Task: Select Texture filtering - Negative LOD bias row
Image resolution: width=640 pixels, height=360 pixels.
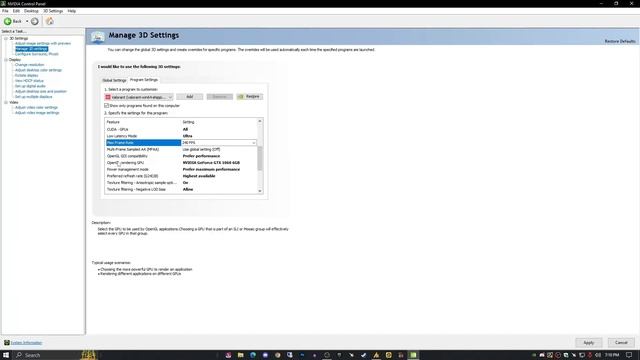Action: pyautogui.click(x=181, y=189)
